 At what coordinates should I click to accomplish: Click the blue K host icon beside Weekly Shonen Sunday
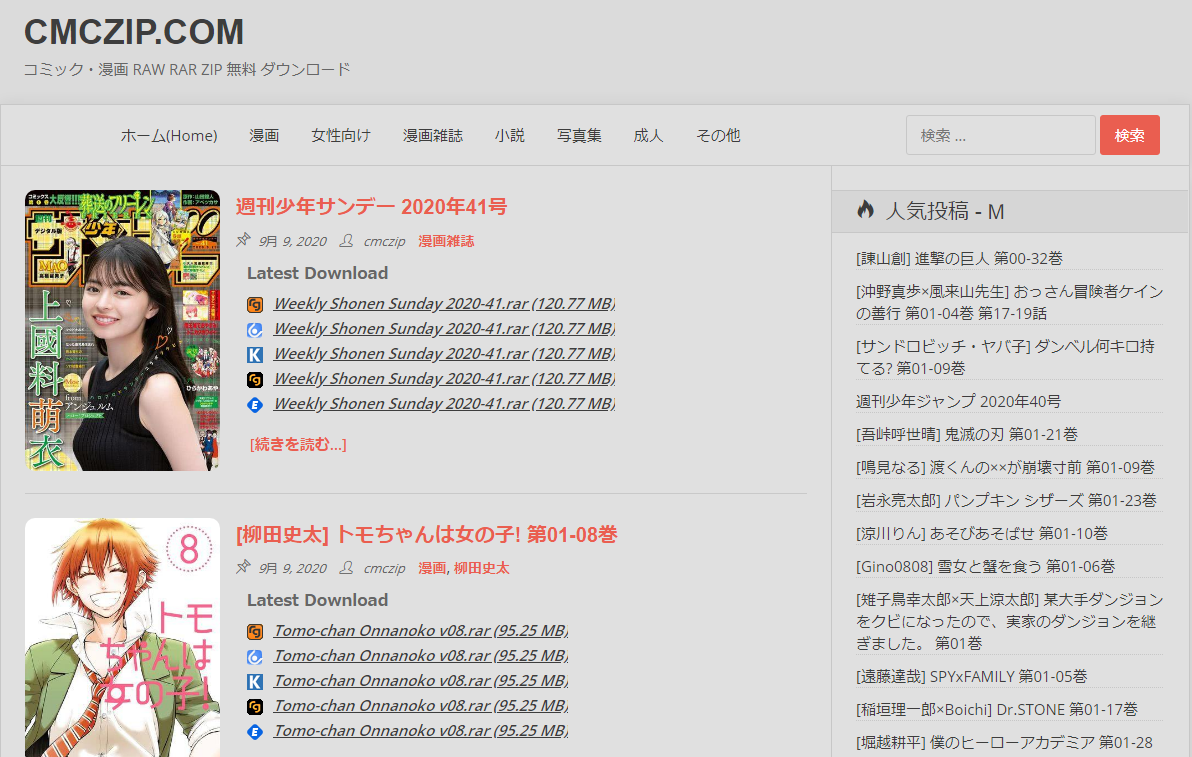point(255,355)
